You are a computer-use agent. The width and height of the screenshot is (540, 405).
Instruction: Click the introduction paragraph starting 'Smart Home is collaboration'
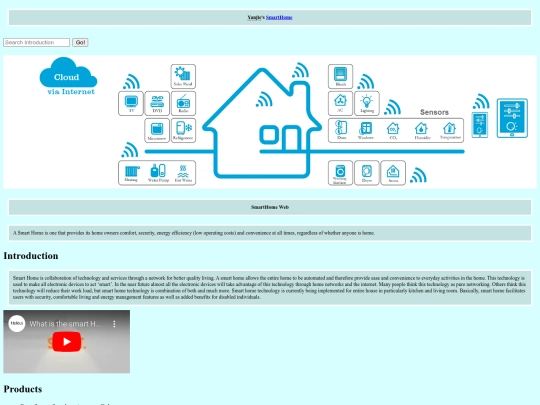(270, 287)
